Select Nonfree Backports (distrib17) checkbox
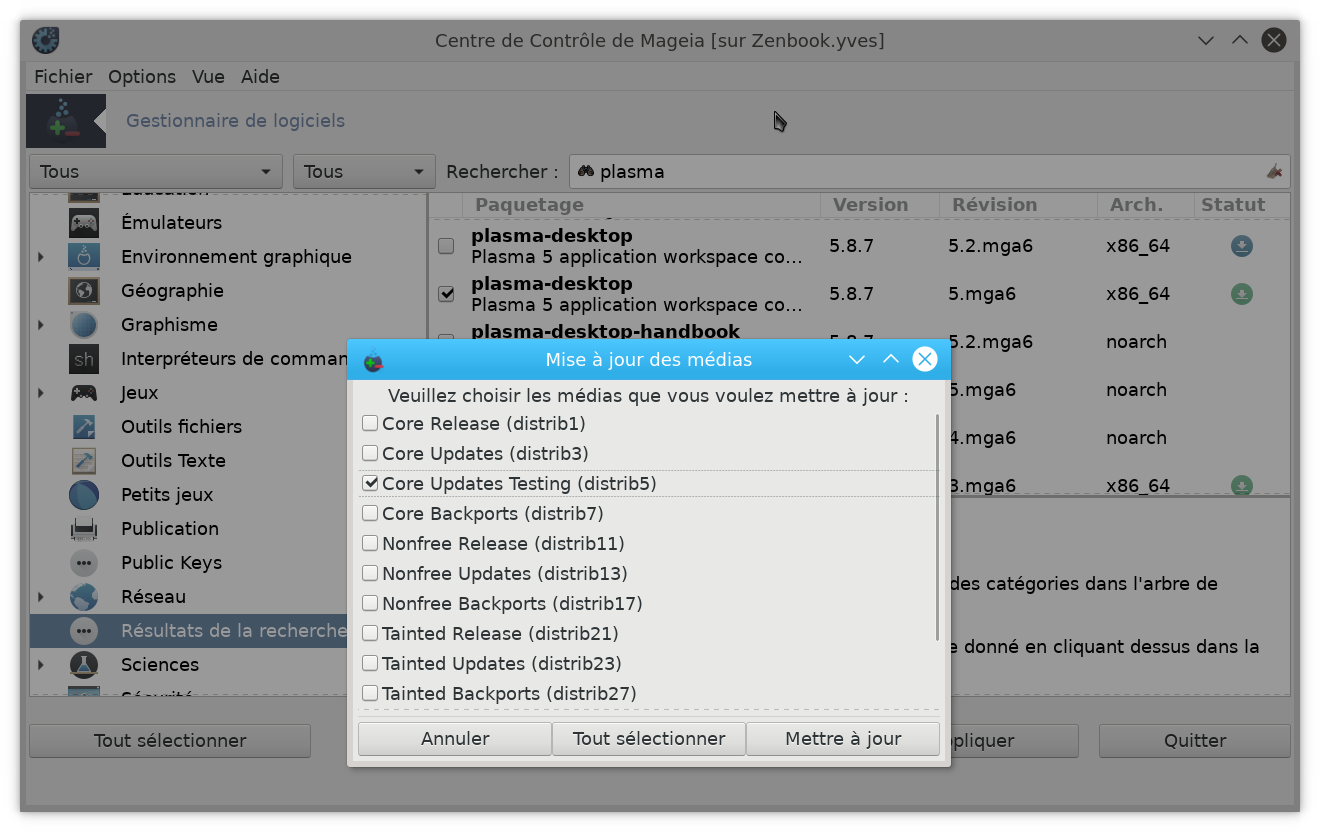Viewport: 1320px width, 832px height. click(370, 603)
